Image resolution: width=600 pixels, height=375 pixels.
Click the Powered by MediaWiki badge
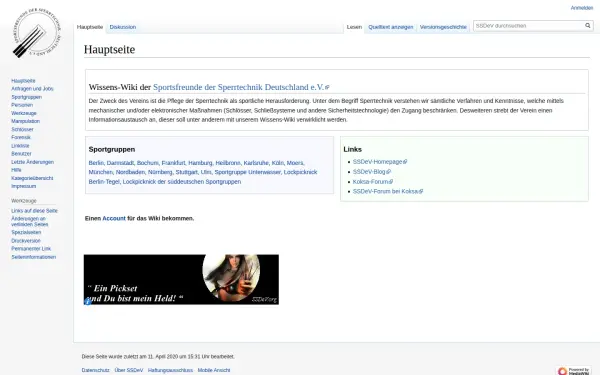[x=574, y=370]
